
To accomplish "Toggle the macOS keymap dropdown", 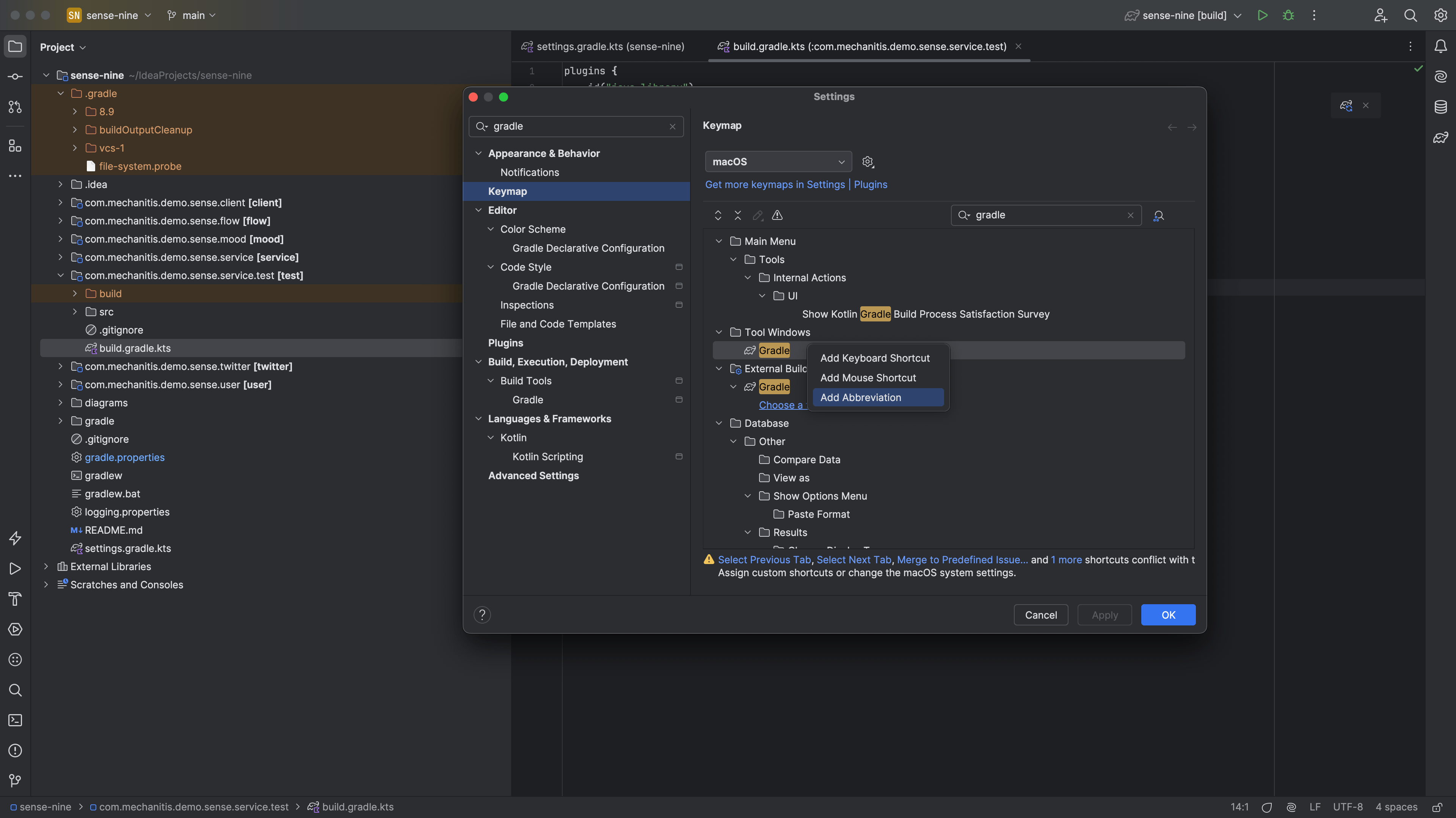I will [775, 162].
